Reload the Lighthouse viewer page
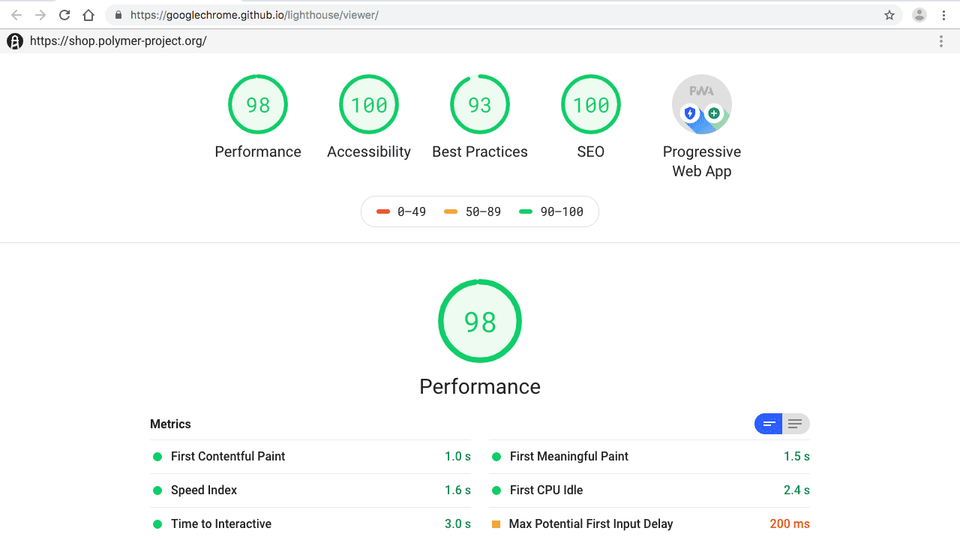This screenshot has width=960, height=540. click(64, 15)
